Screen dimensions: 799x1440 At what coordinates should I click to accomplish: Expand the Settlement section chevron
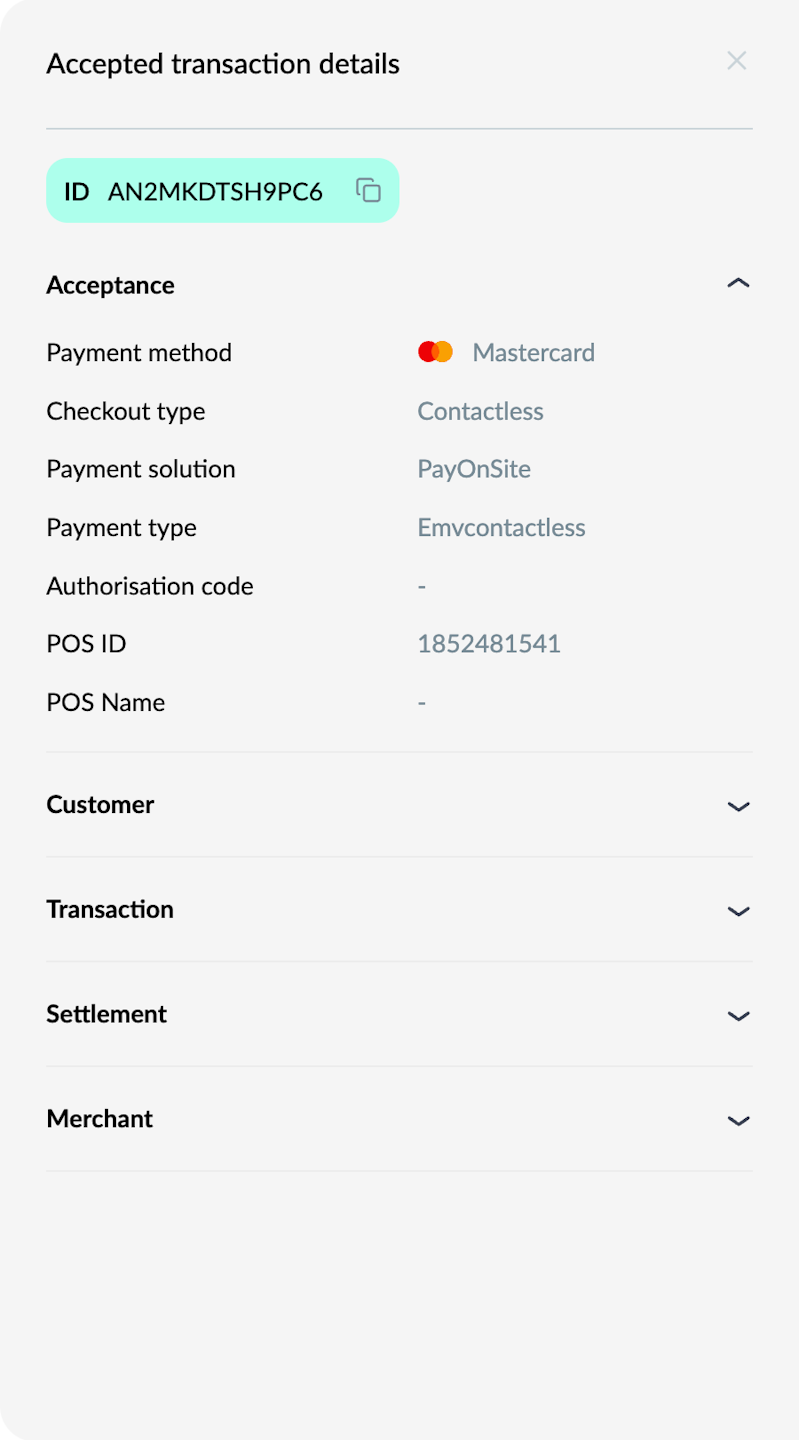(738, 1016)
